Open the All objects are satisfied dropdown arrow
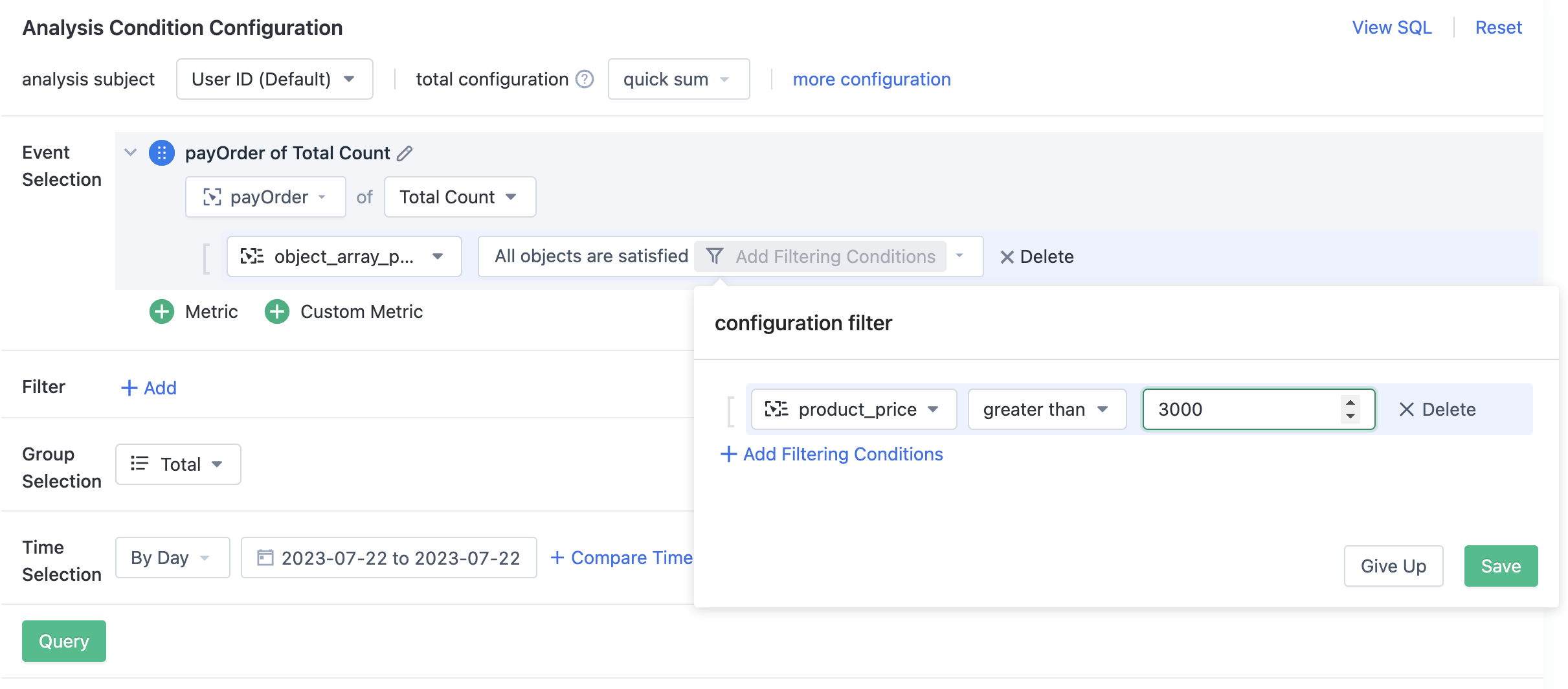 click(x=960, y=256)
